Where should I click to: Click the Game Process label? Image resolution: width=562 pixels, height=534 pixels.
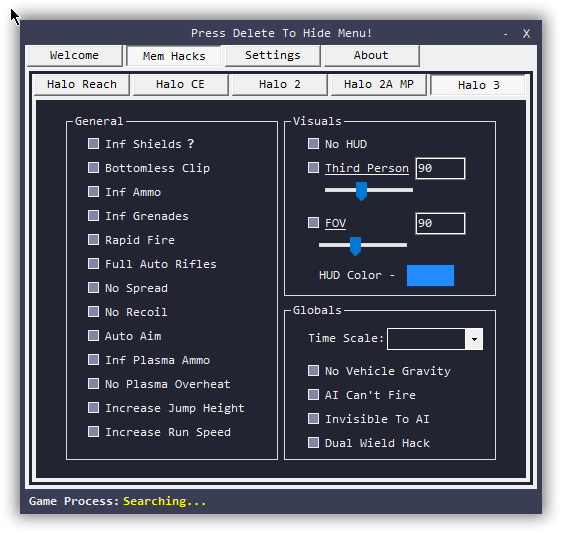point(74,501)
